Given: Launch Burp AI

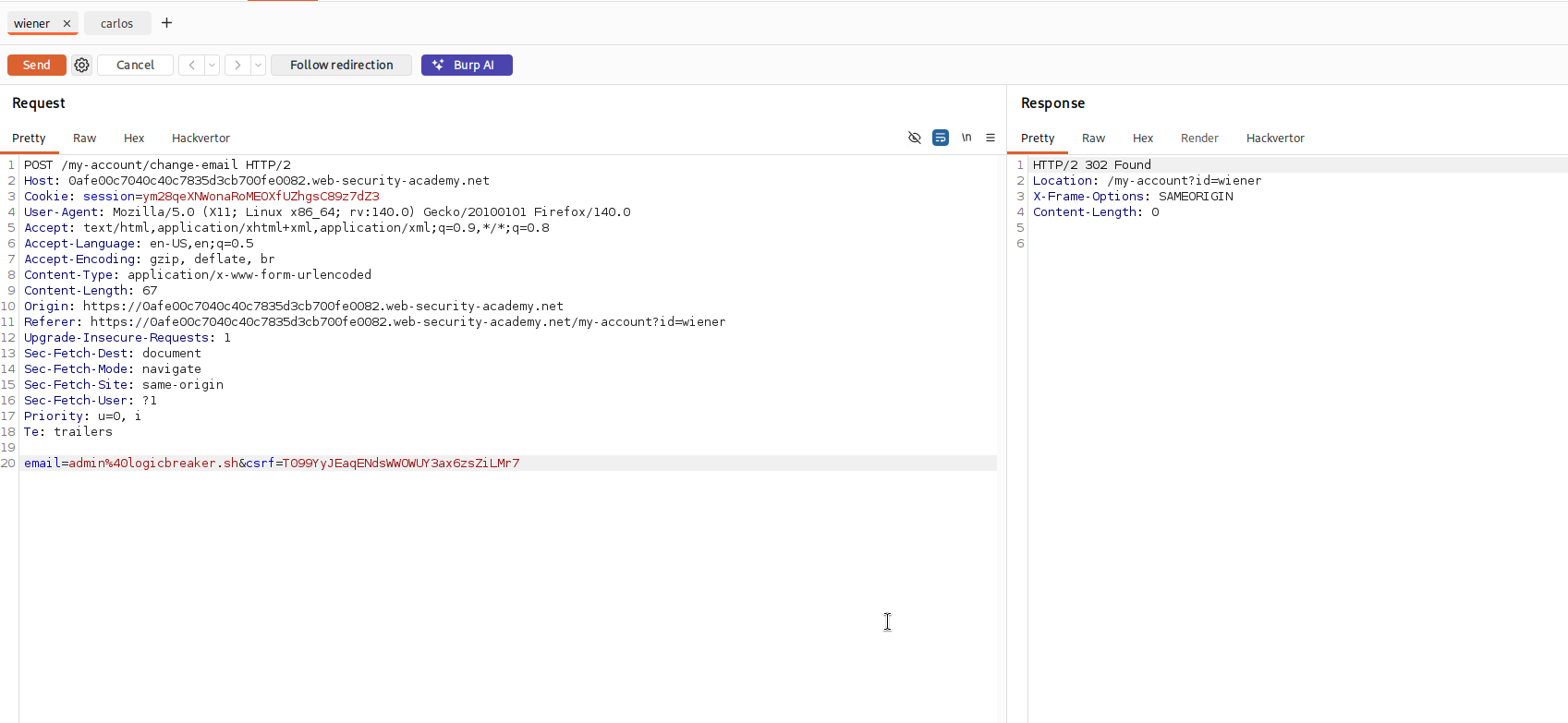Looking at the screenshot, I should coord(467,65).
